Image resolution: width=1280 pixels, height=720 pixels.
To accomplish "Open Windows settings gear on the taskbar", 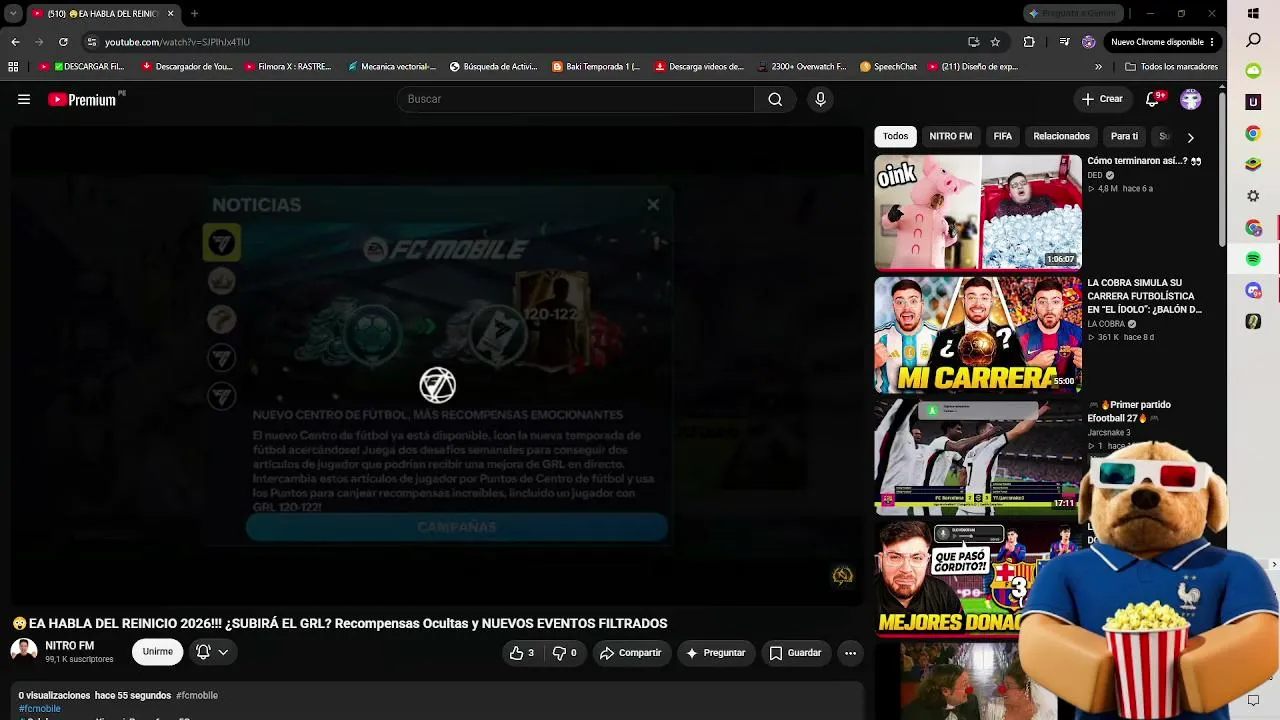I will [x=1253, y=196].
